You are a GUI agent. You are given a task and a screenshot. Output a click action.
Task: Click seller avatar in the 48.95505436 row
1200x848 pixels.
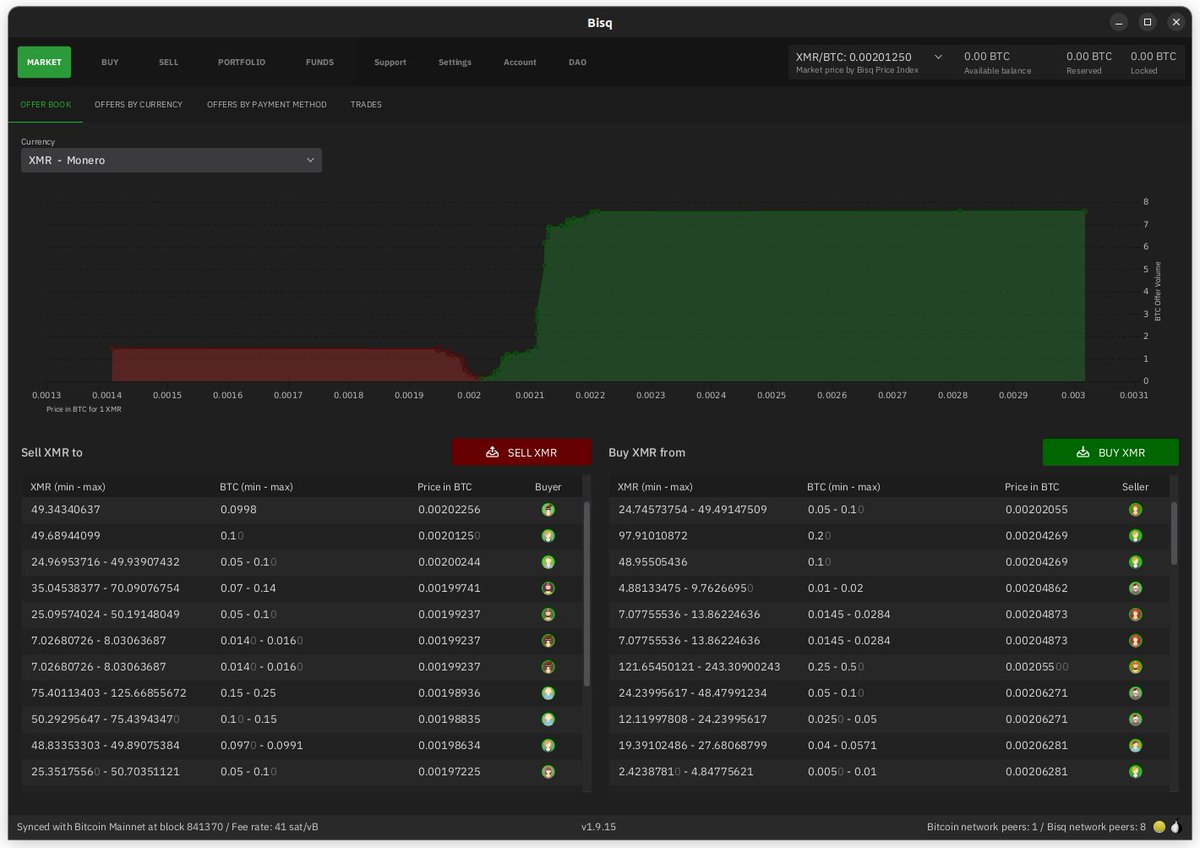pyautogui.click(x=1135, y=562)
